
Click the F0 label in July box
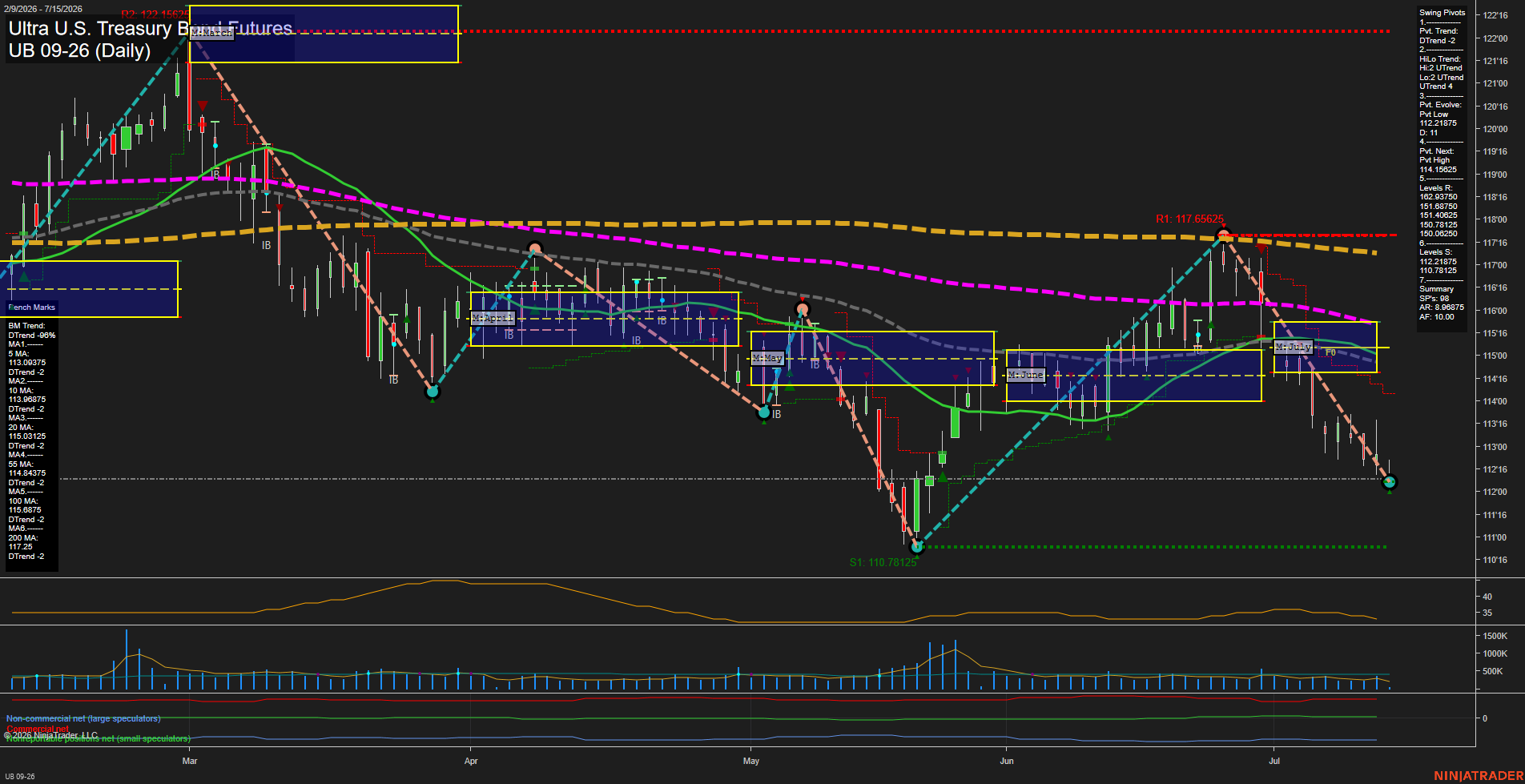pyautogui.click(x=1330, y=352)
